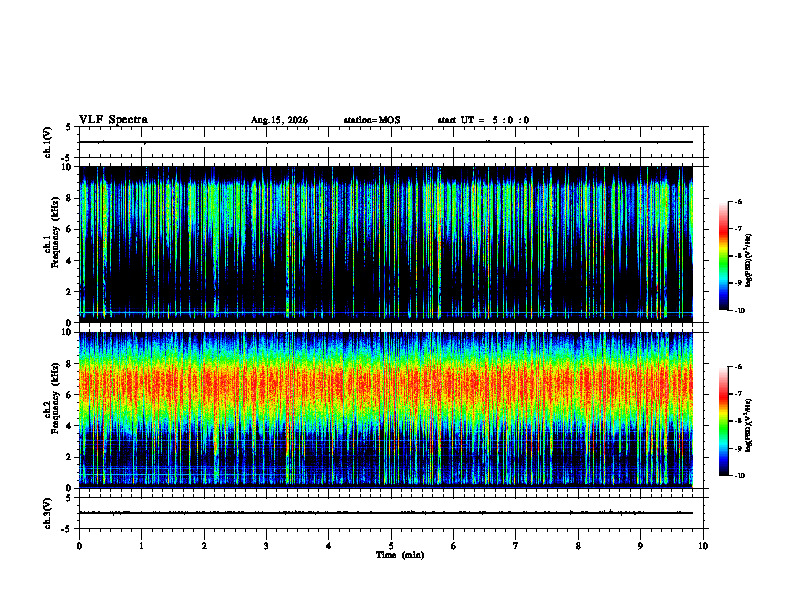Click the ch.2 spectrogram plot area
792x612 pixels.
pos(391,410)
